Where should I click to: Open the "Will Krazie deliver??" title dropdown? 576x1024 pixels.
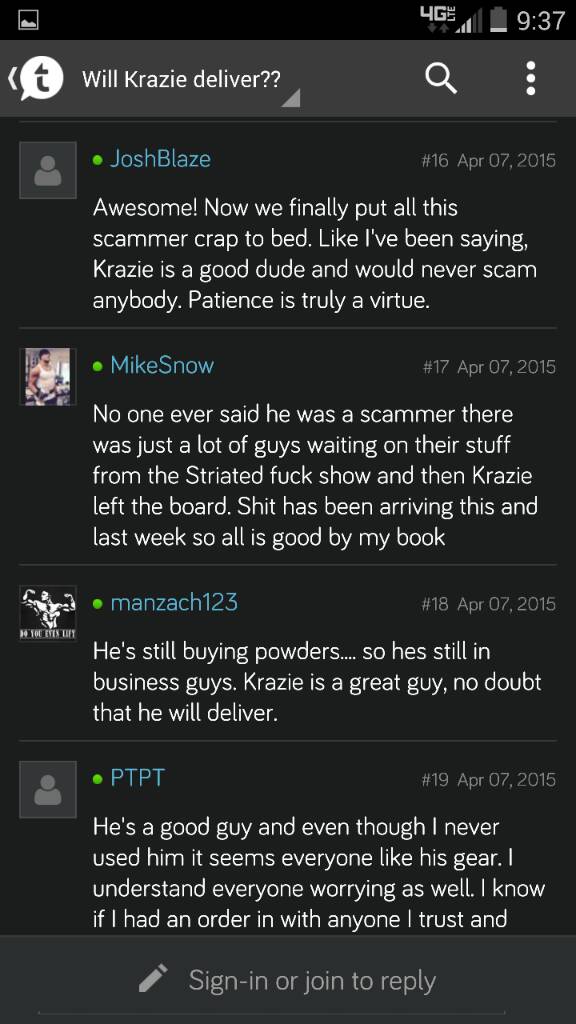click(x=182, y=80)
